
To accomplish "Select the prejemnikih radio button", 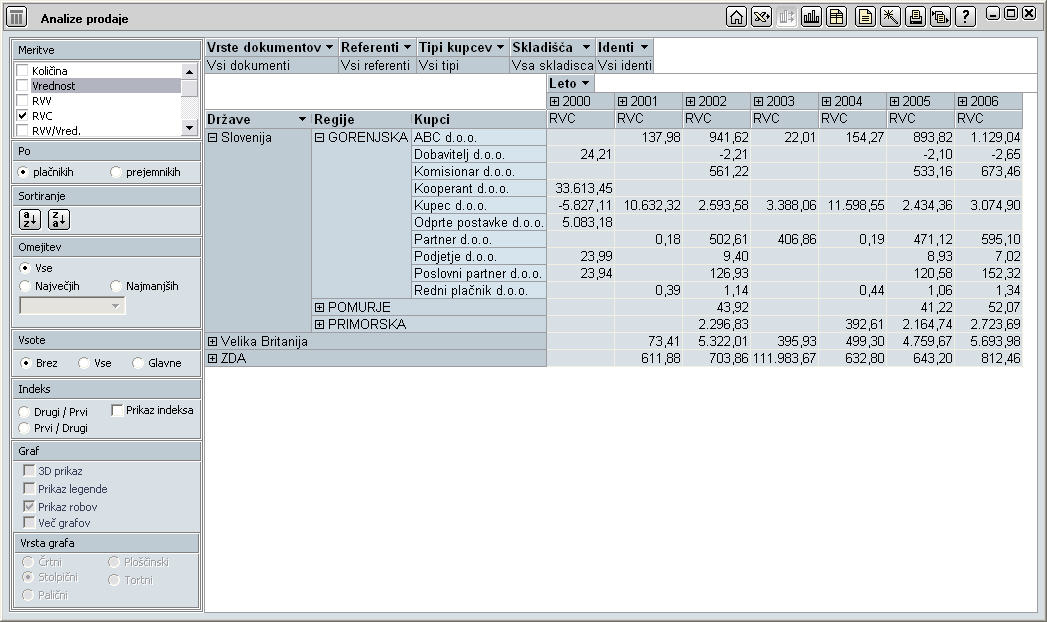I will click(117, 172).
